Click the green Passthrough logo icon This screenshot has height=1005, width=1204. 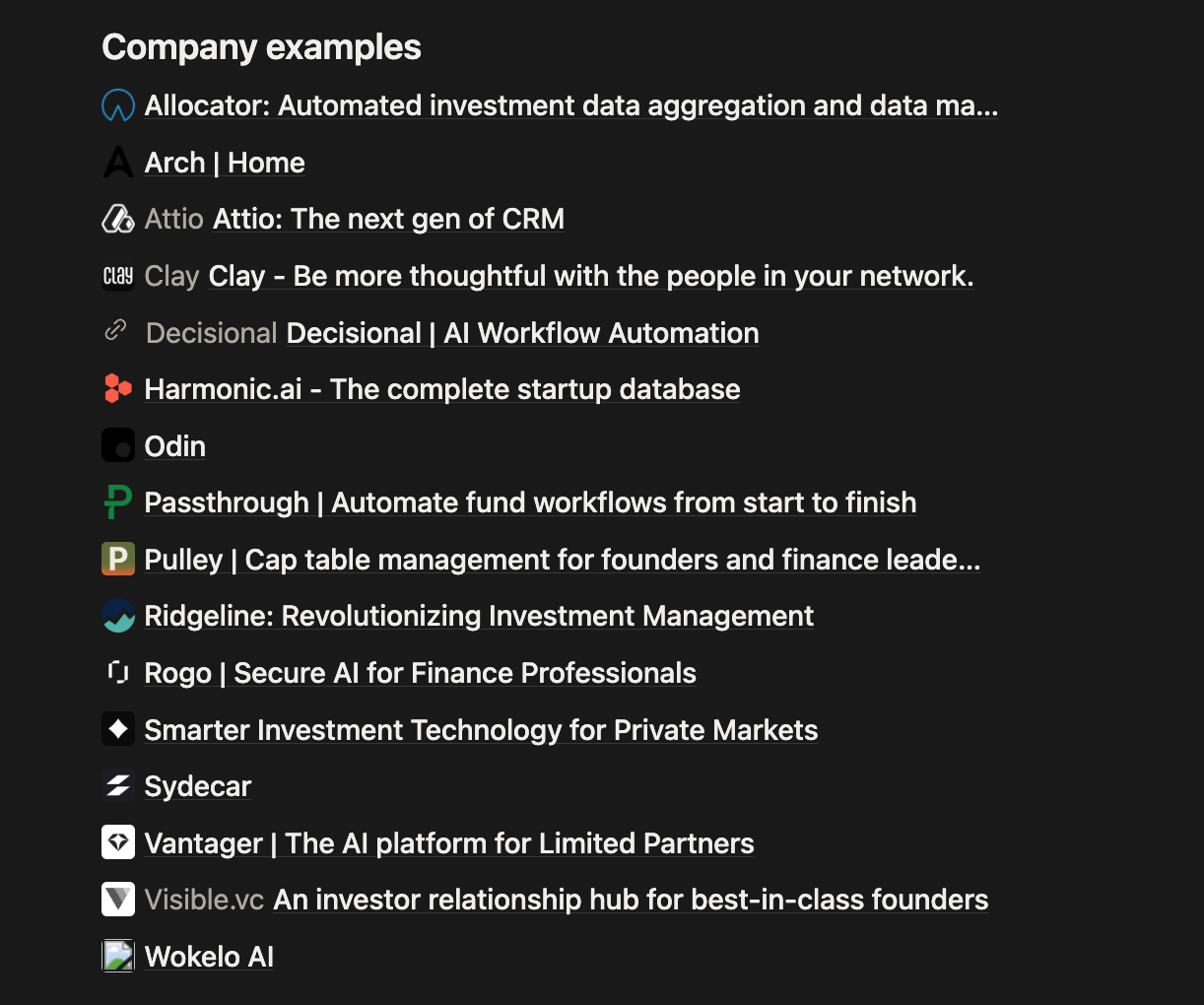[118, 502]
